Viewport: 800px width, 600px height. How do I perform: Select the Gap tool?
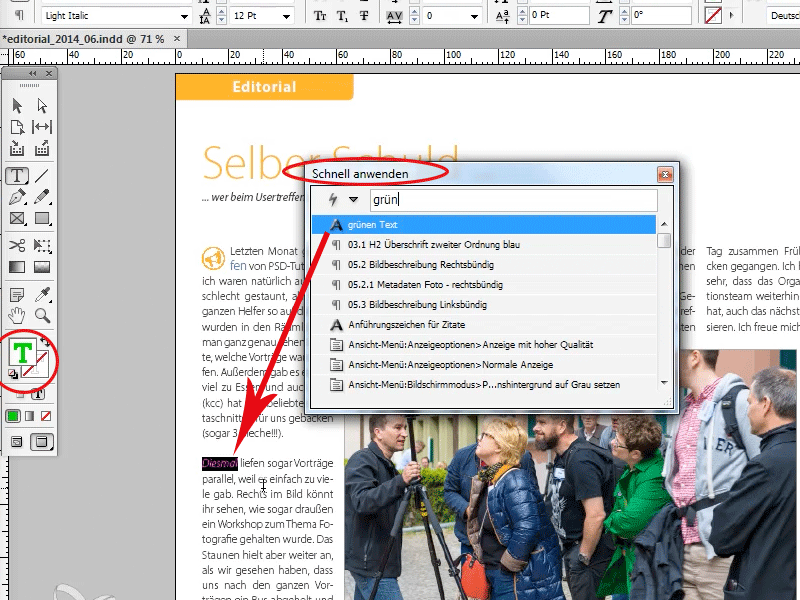42,127
